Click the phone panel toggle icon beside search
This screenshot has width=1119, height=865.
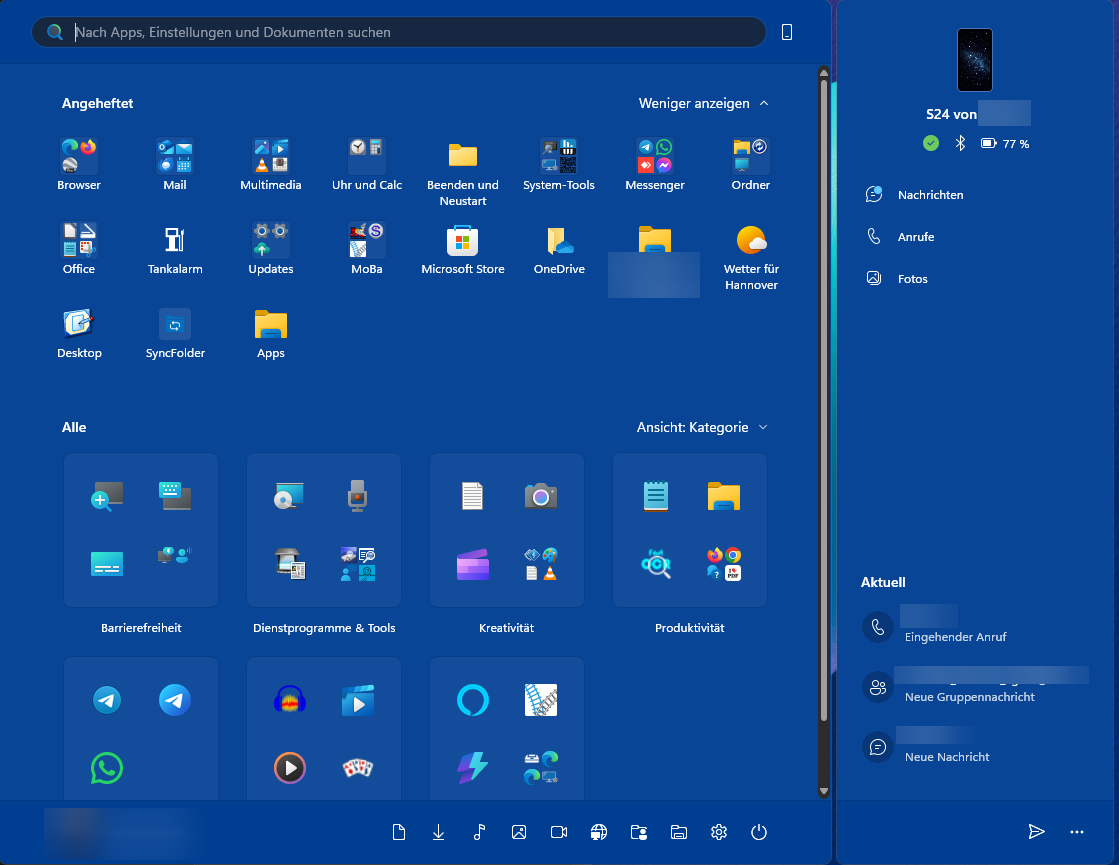point(786,32)
